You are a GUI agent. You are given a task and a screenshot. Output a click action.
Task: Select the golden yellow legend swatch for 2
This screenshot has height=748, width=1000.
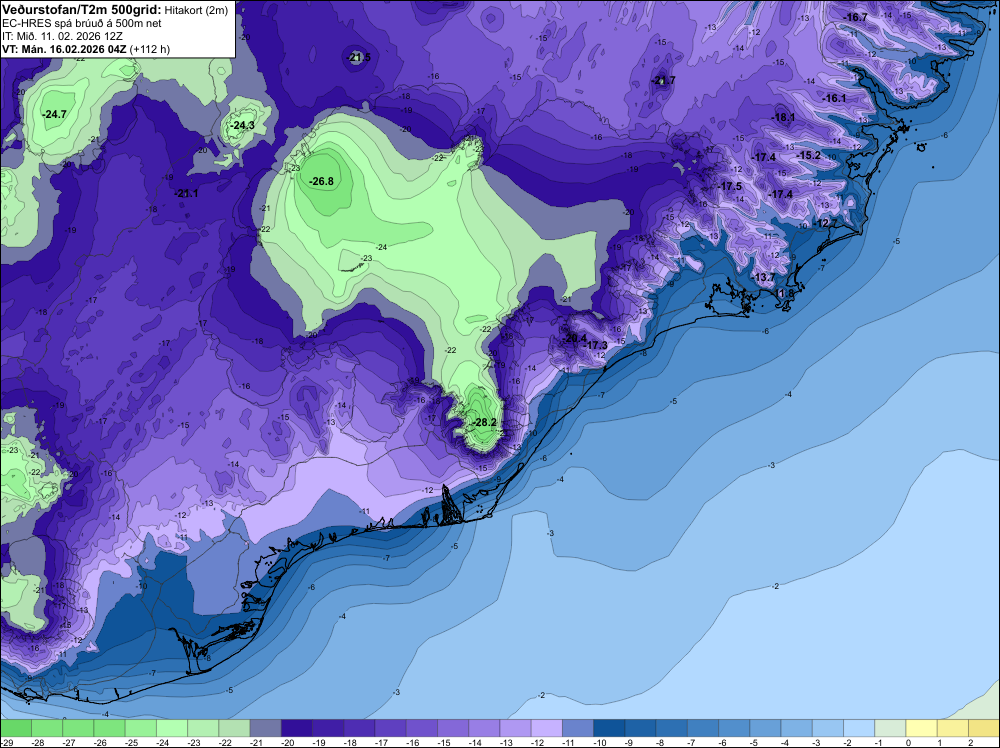[x=984, y=728]
